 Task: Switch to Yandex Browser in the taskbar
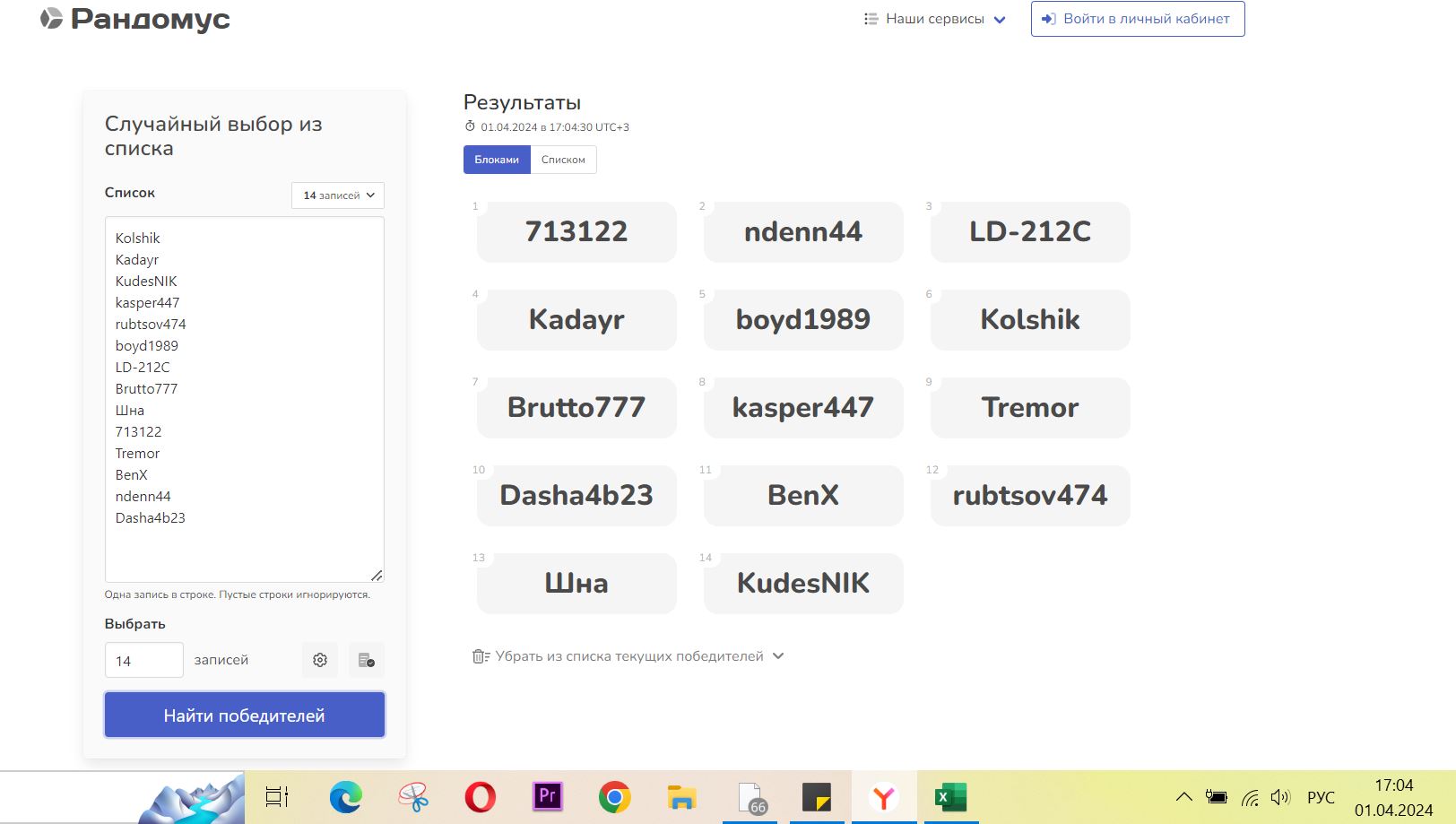pos(884,796)
